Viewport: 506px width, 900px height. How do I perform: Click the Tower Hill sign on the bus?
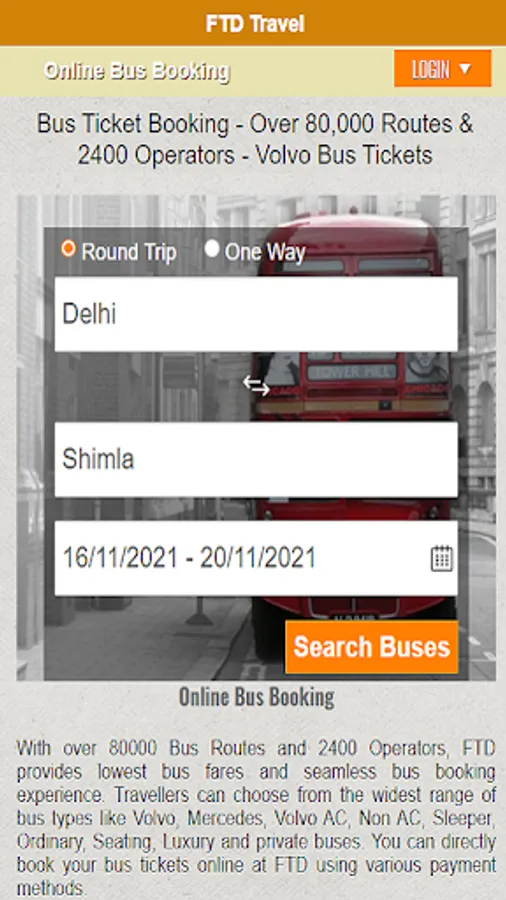point(352,372)
